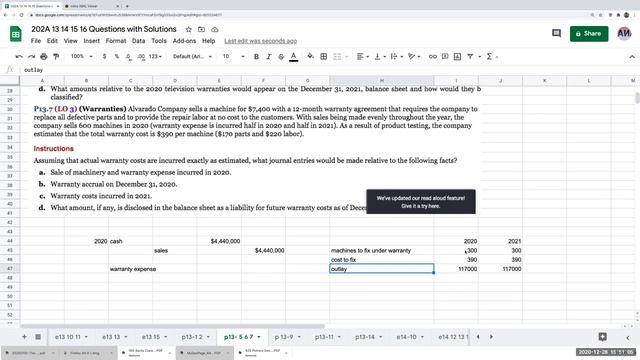Image resolution: width=640 pixels, height=360 pixels.
Task: Switch to the p 13-9 sheet tab
Action: pos(287,337)
